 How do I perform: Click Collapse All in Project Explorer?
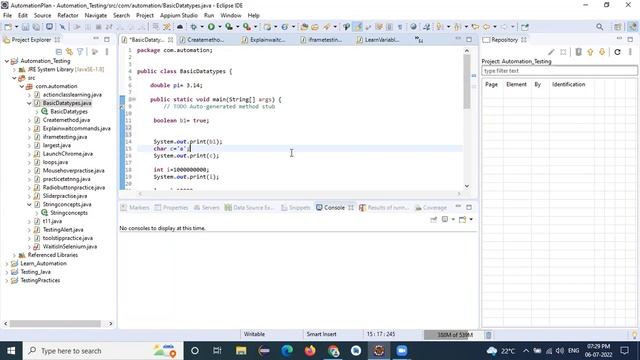[x=59, y=52]
